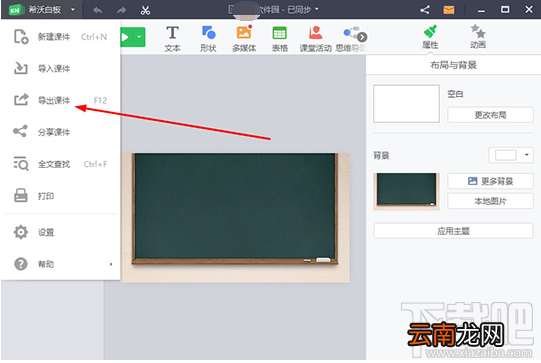The width and height of the screenshot is (541, 363).
Task: Choose 导出课件 menu entry
Action: [x=61, y=100]
